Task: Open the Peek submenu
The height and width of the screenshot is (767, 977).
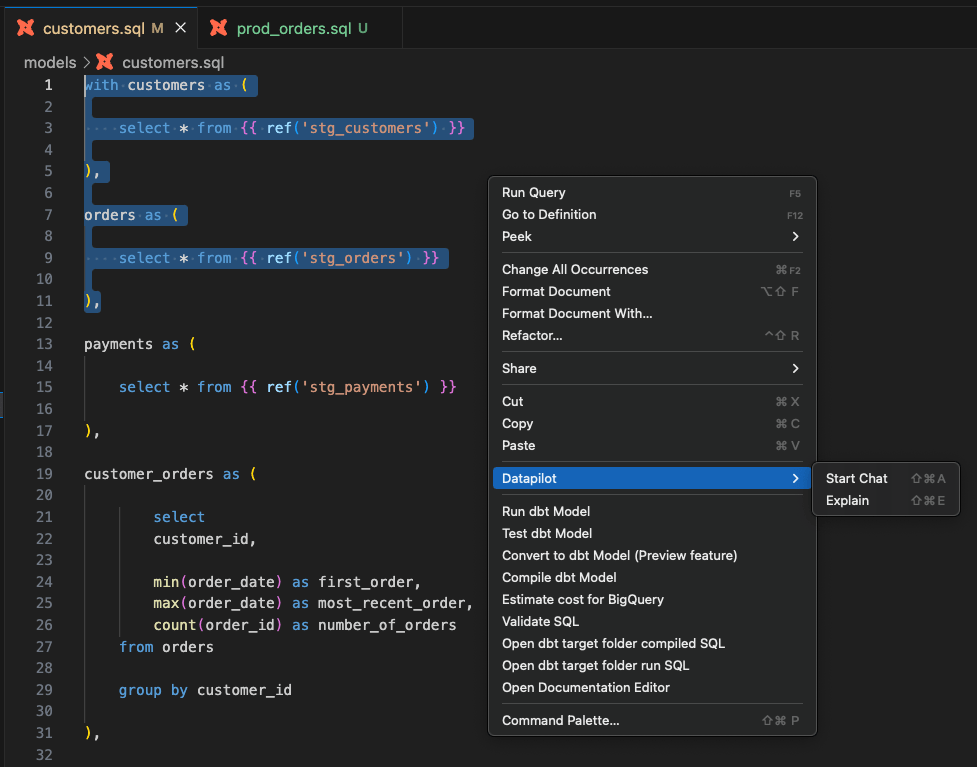Action: [652, 236]
